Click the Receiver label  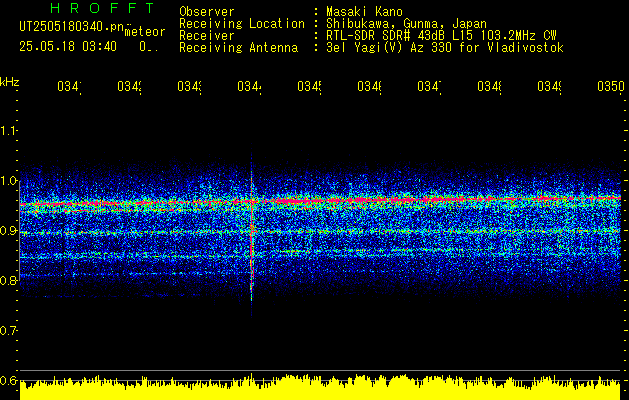(207, 36)
